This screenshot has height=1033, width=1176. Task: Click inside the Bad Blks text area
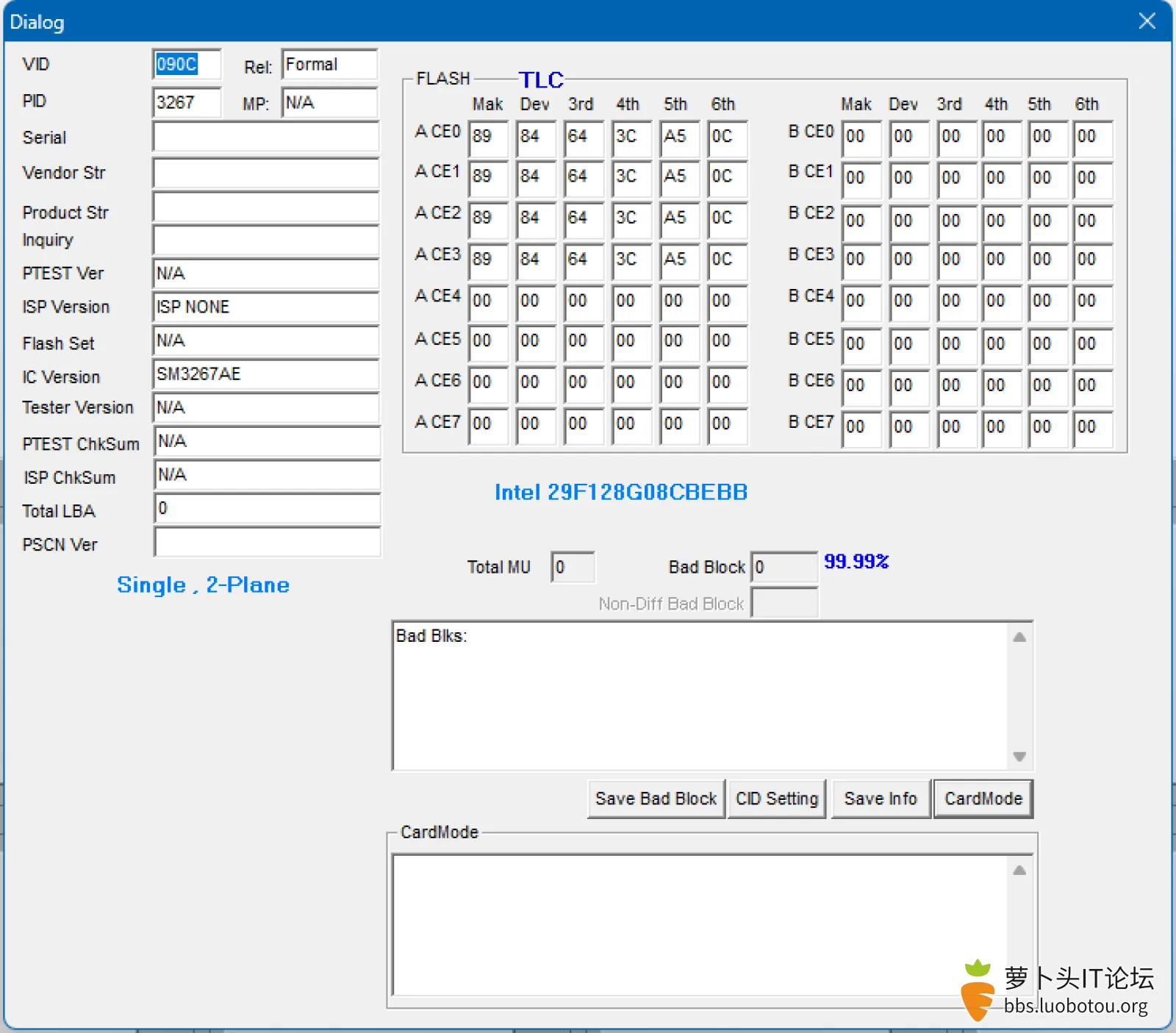coord(701,696)
